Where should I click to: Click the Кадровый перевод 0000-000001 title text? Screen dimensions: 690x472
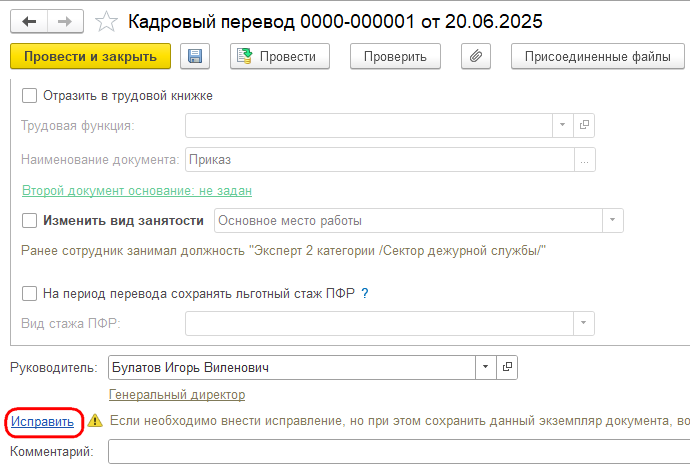tap(335, 22)
